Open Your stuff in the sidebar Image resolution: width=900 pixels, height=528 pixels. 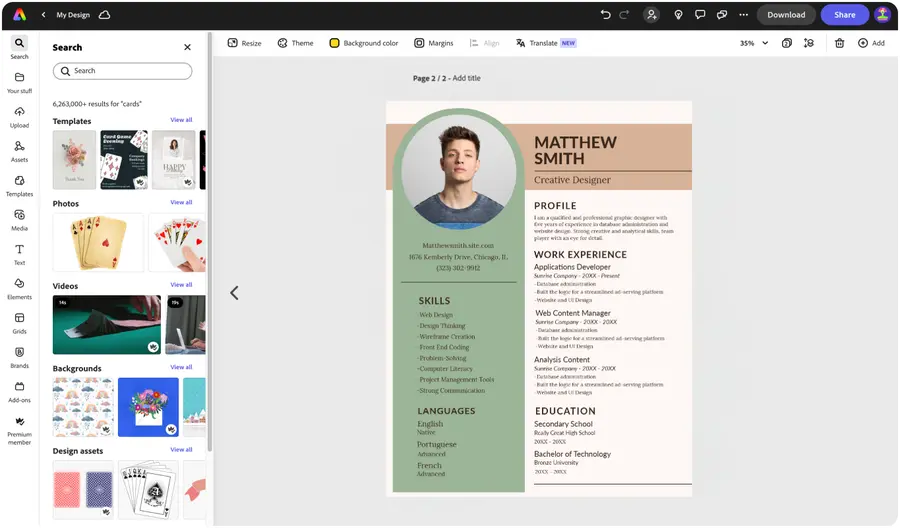[x=19, y=83]
